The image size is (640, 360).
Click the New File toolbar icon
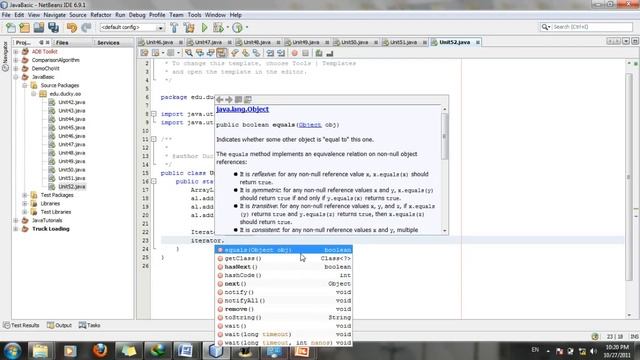(11, 27)
